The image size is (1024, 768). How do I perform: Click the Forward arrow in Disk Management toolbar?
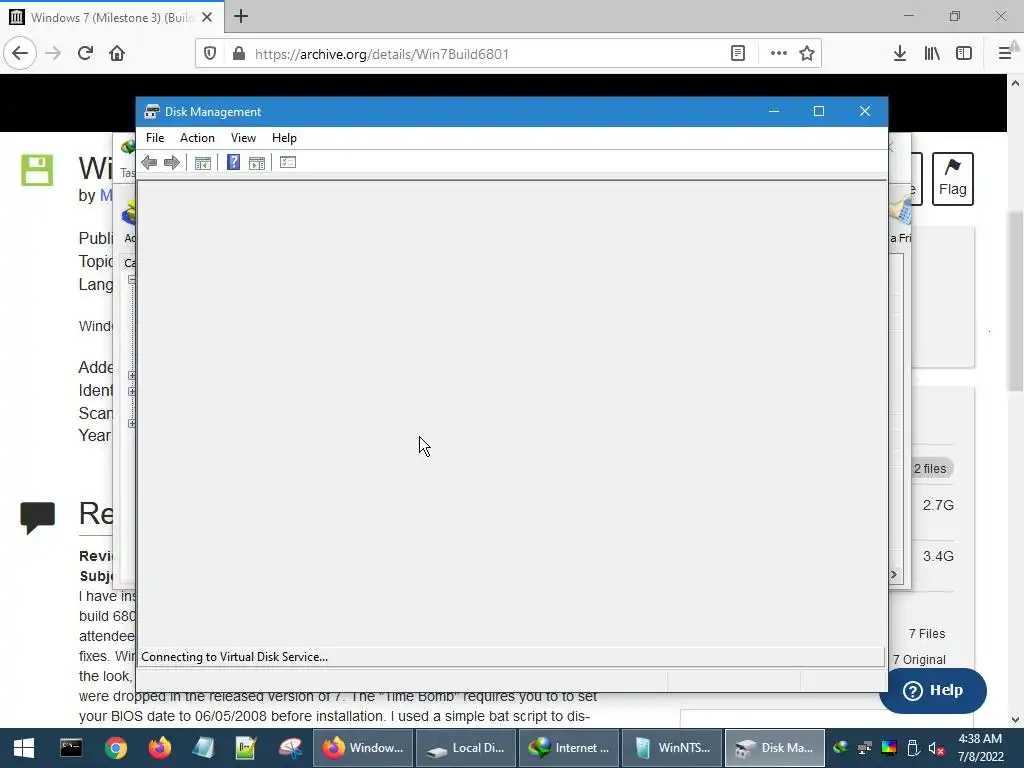click(172, 163)
